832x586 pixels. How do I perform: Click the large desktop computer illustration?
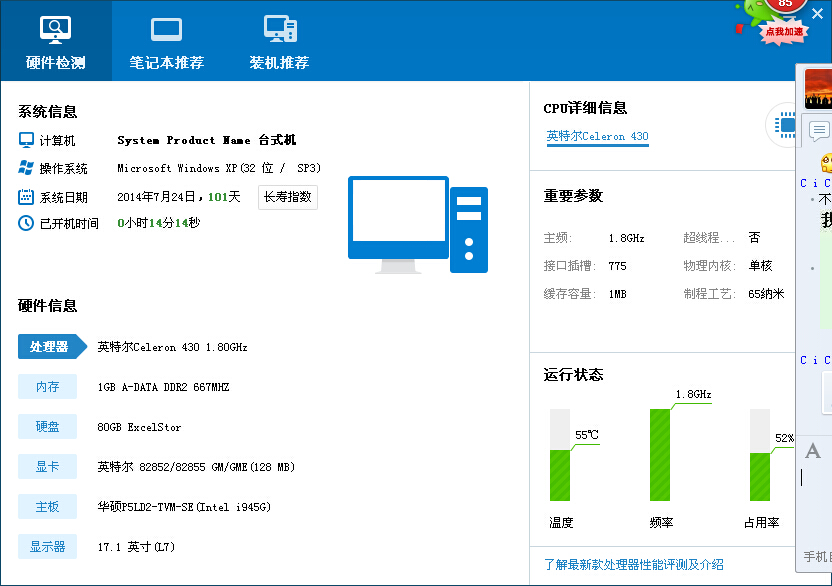(x=418, y=225)
